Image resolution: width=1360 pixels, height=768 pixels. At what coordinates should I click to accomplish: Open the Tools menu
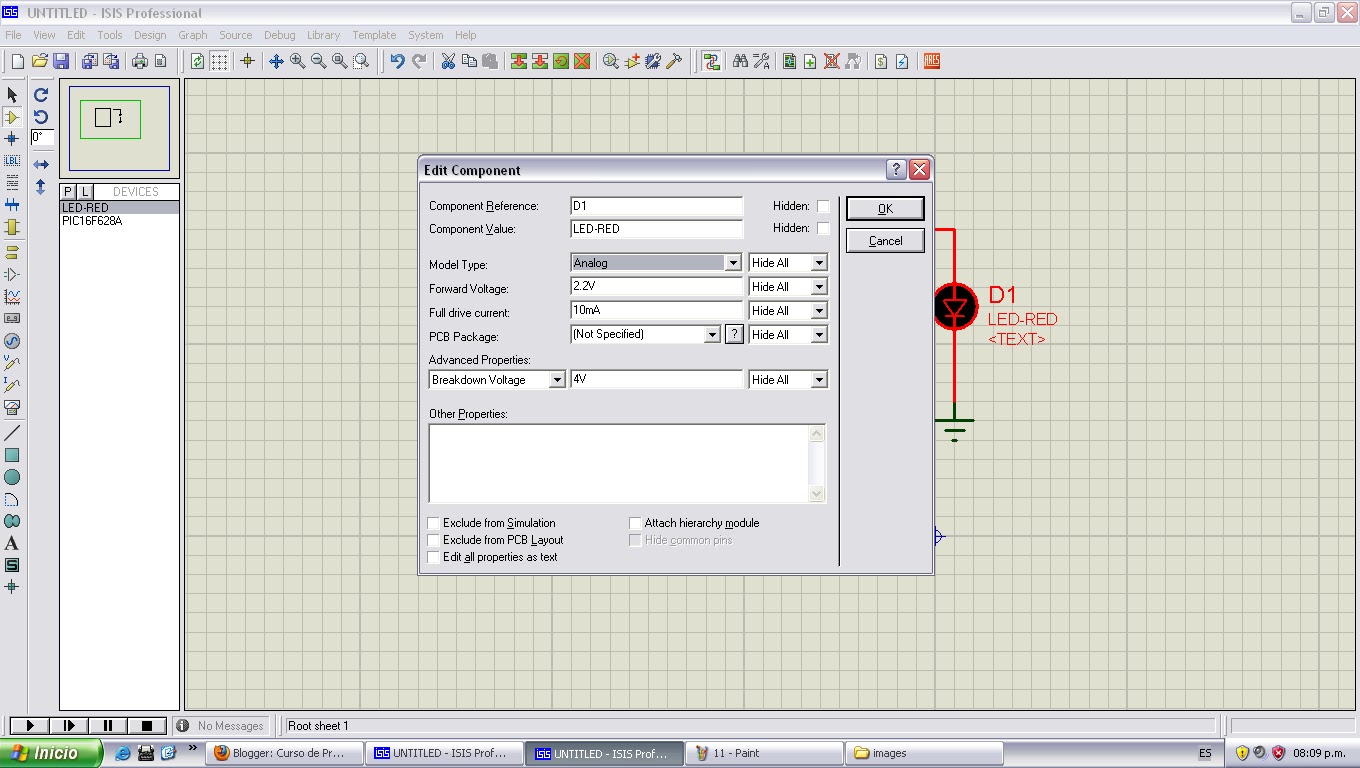pos(110,35)
